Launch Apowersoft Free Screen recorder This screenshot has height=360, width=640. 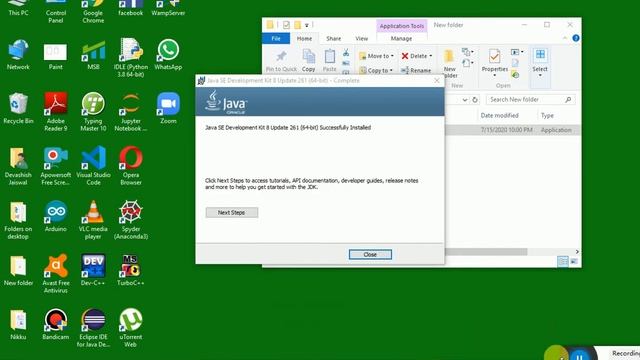pyautogui.click(x=56, y=166)
